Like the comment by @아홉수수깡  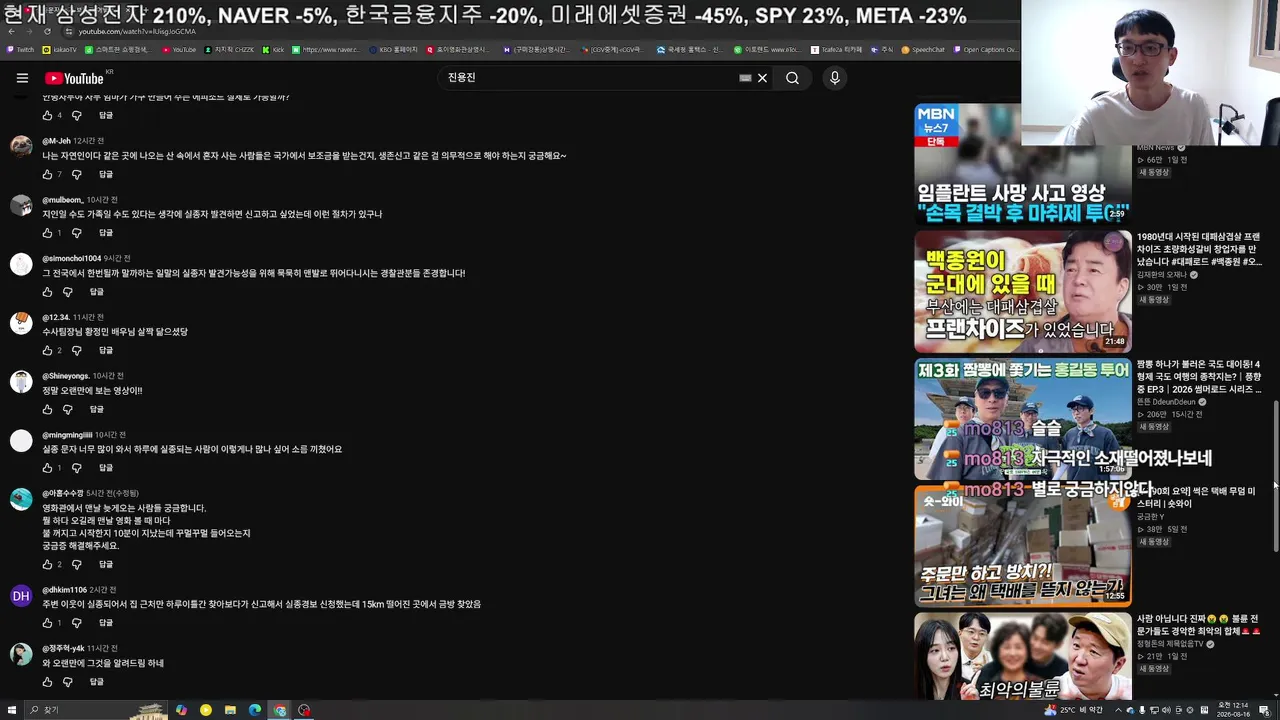(47, 565)
